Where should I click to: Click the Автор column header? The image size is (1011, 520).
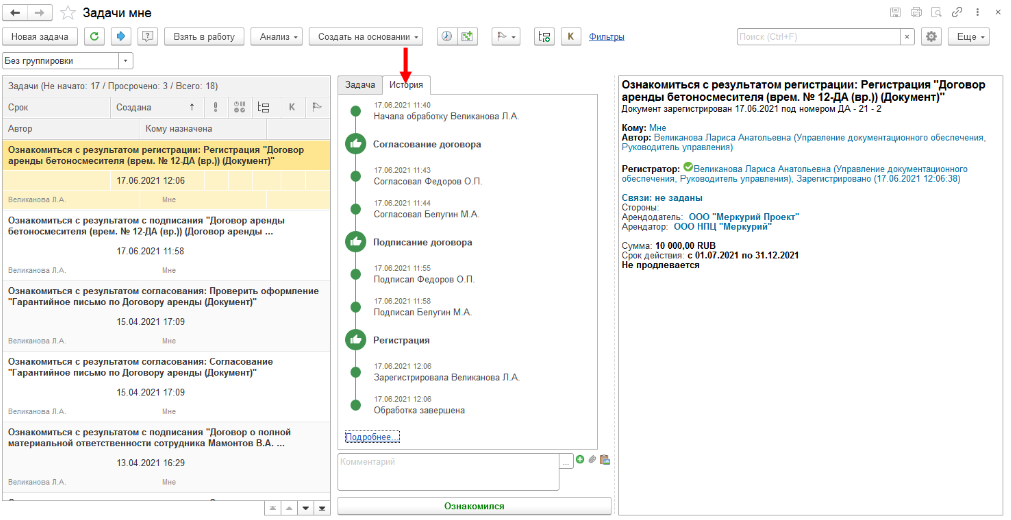pyautogui.click(x=72, y=128)
